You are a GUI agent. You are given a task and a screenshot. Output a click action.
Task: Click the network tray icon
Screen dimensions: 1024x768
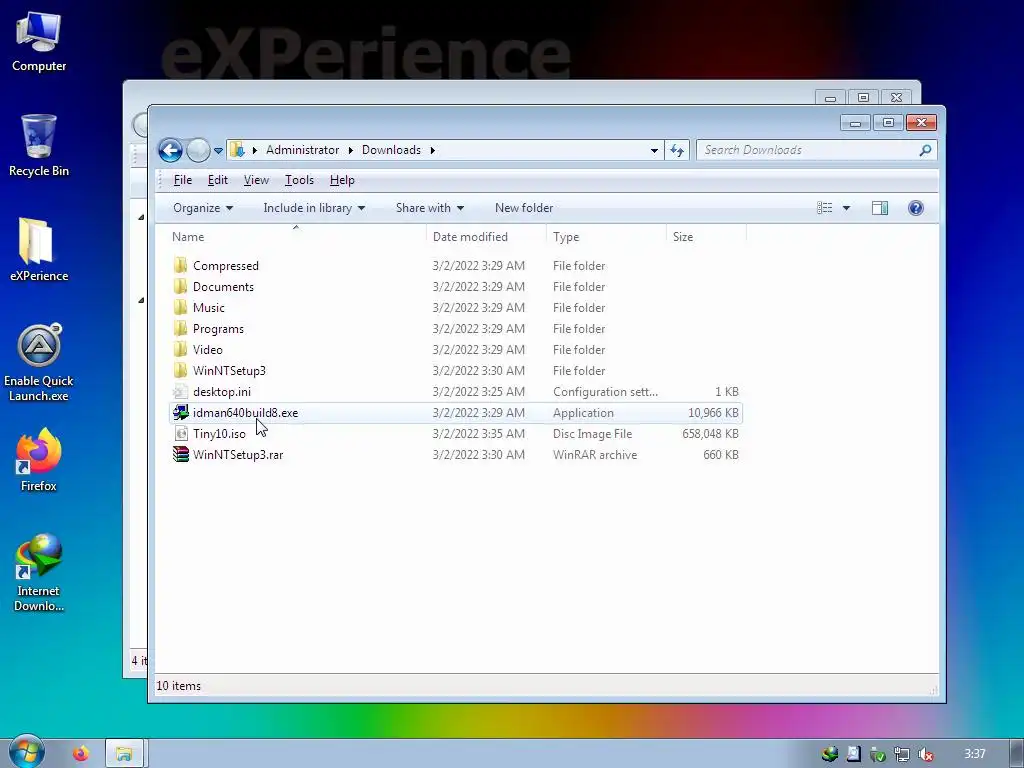901,754
